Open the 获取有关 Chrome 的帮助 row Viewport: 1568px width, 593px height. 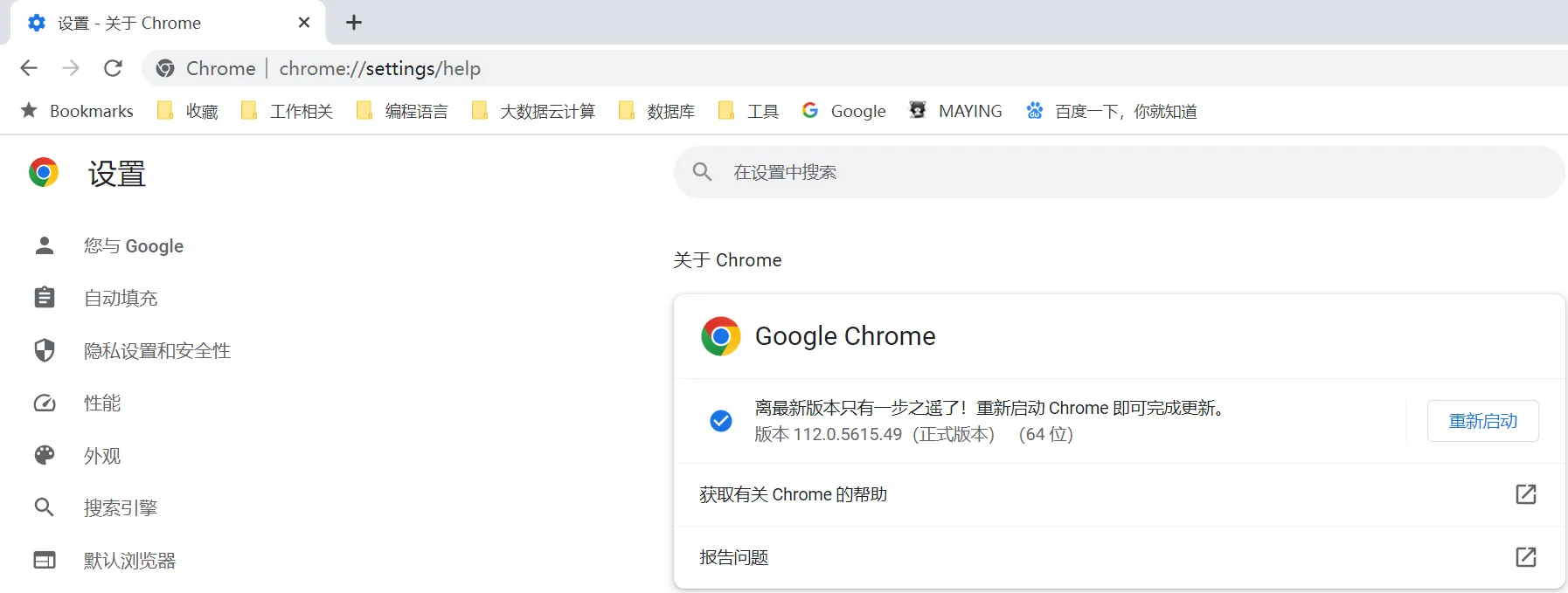(1119, 495)
